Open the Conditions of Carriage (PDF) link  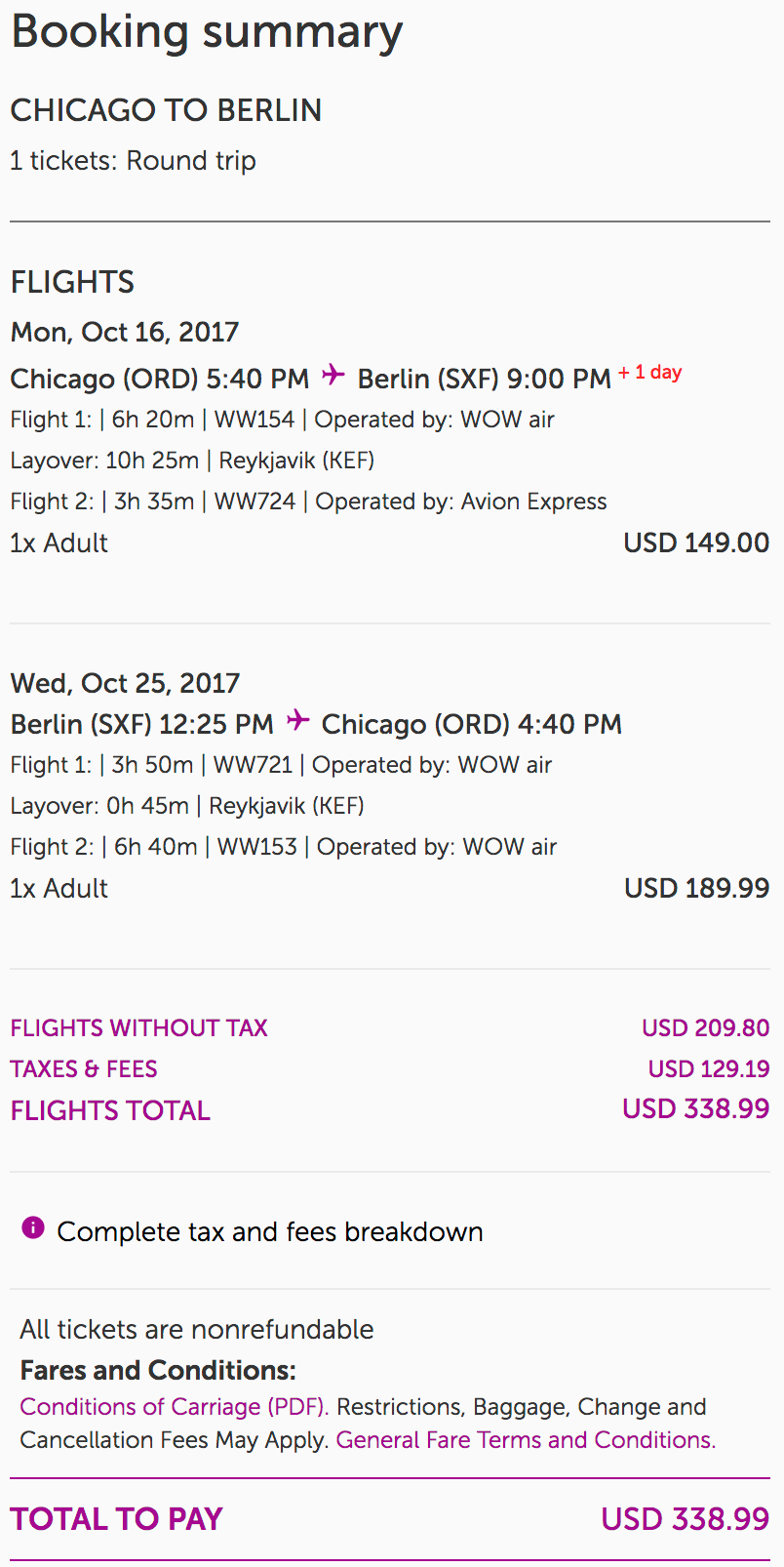point(173,1407)
